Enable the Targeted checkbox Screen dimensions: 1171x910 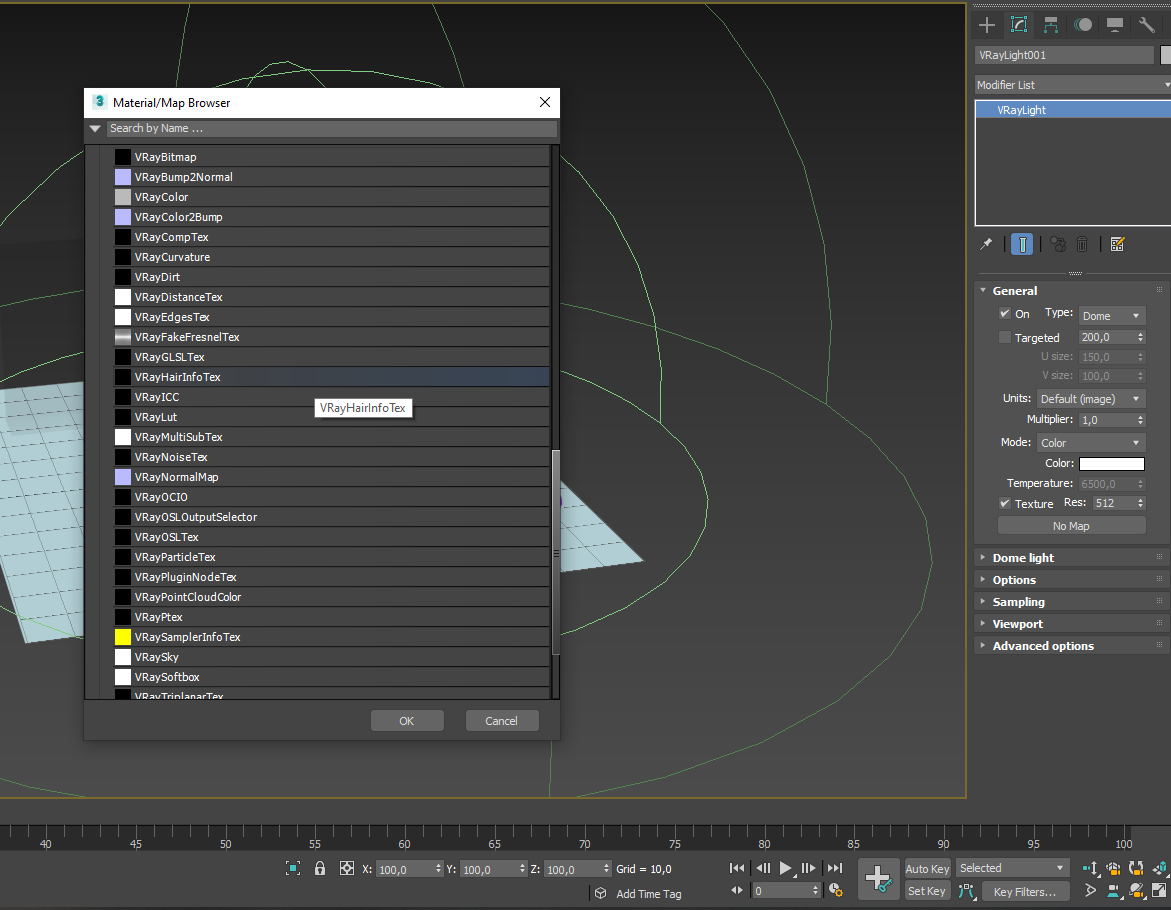[1004, 337]
